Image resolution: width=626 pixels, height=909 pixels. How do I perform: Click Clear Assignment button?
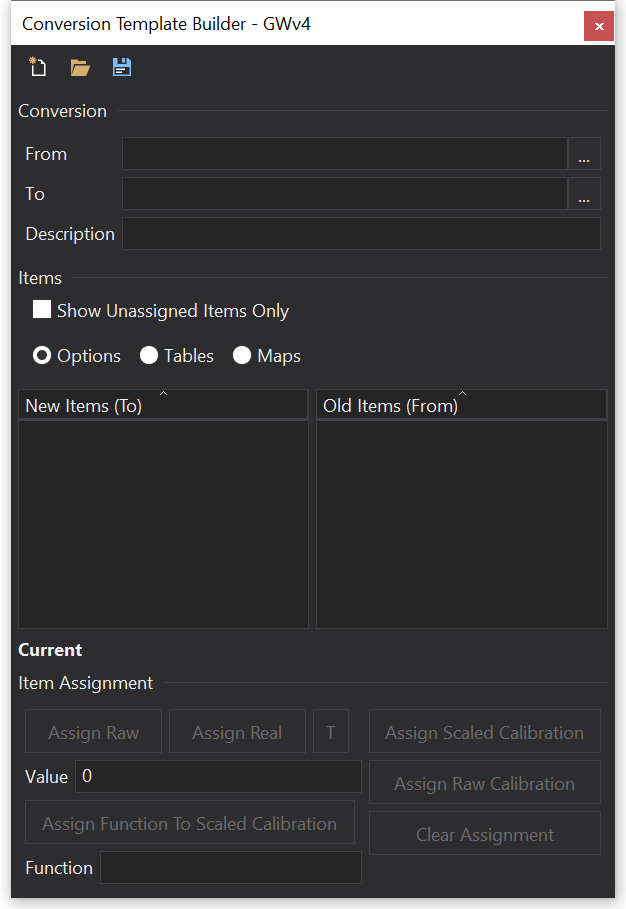(x=484, y=834)
